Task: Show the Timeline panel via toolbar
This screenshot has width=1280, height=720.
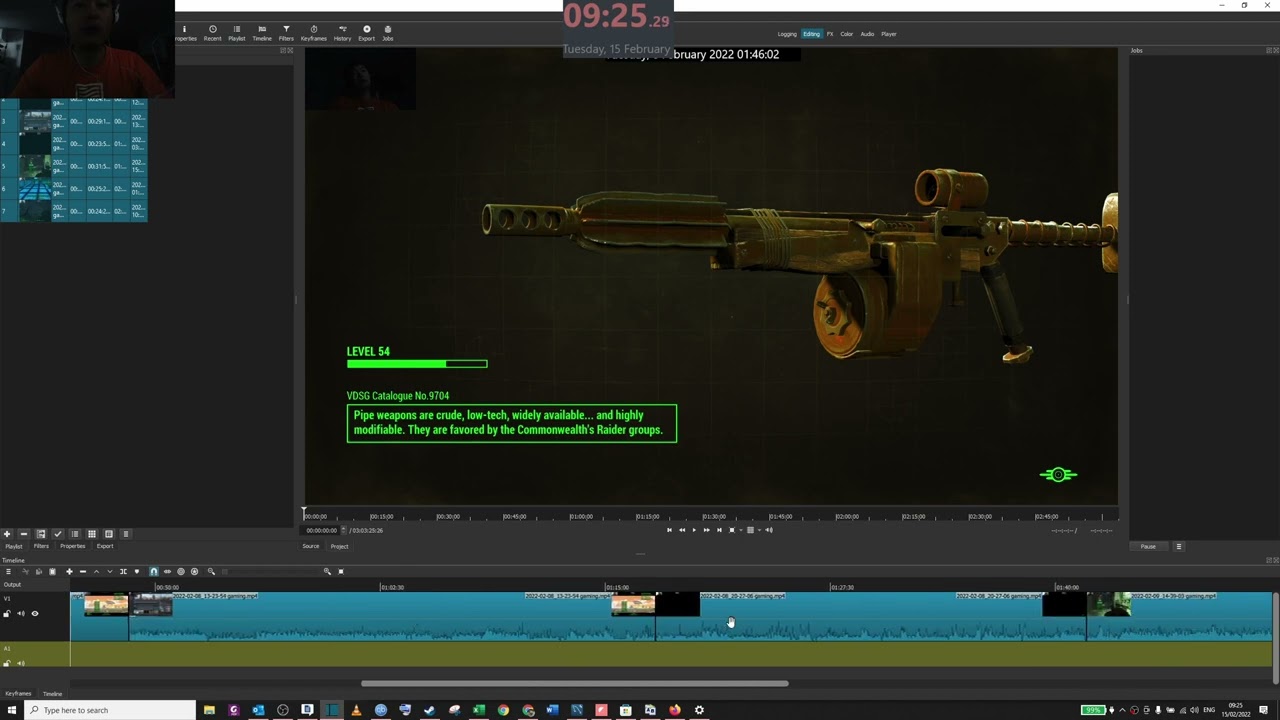Action: click(x=262, y=33)
